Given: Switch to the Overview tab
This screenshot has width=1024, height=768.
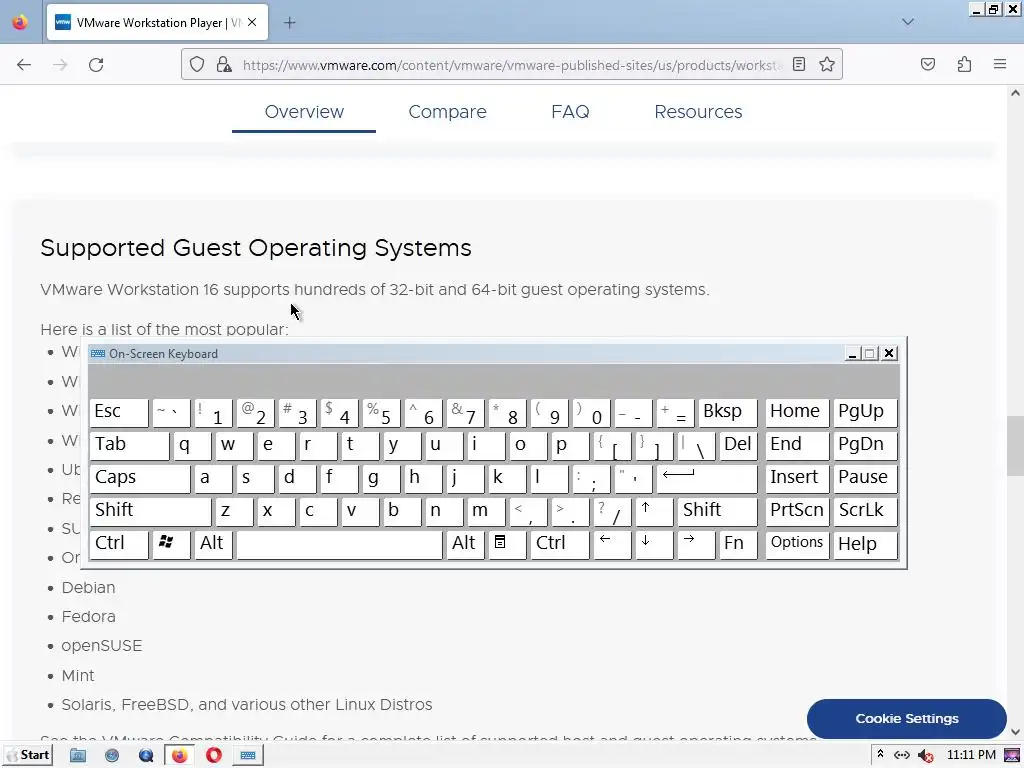Looking at the screenshot, I should 304,112.
